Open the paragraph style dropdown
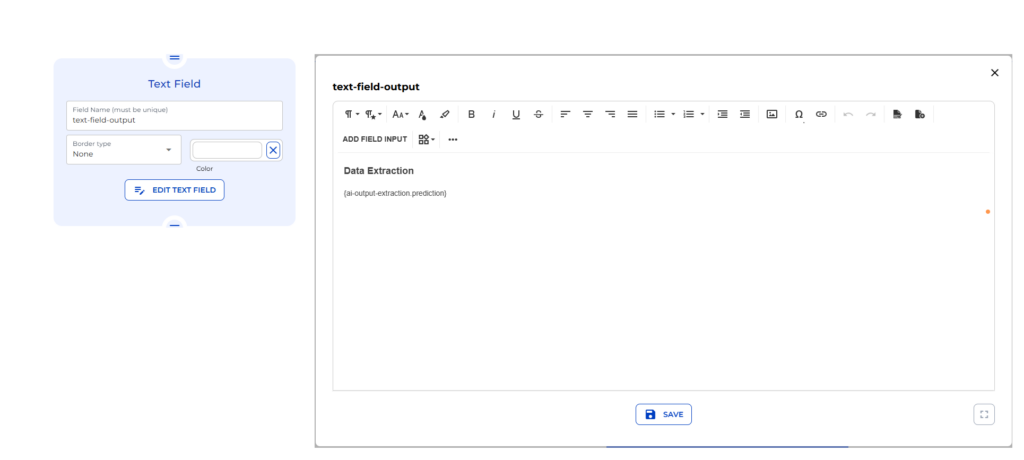This screenshot has height=460, width=1024. 374,114
